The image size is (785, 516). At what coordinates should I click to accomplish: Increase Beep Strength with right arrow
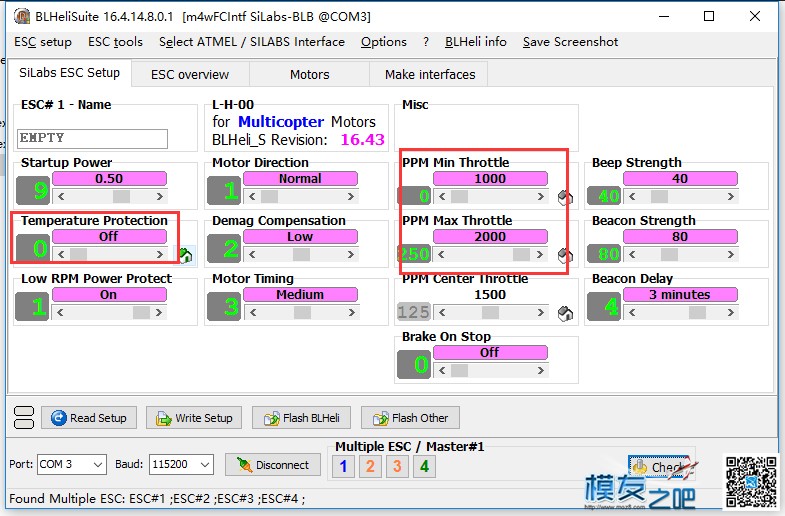pos(731,197)
